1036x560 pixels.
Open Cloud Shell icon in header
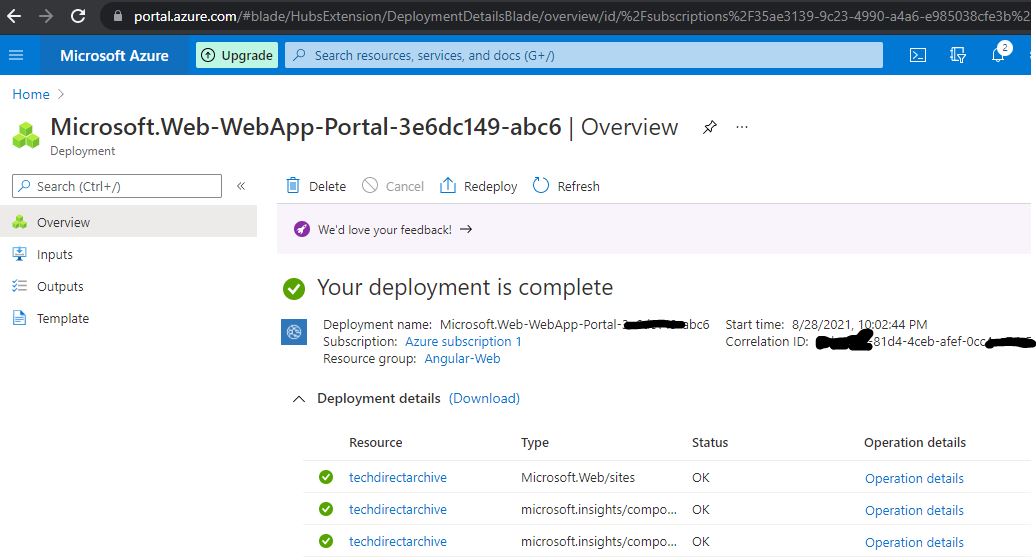tap(918, 55)
